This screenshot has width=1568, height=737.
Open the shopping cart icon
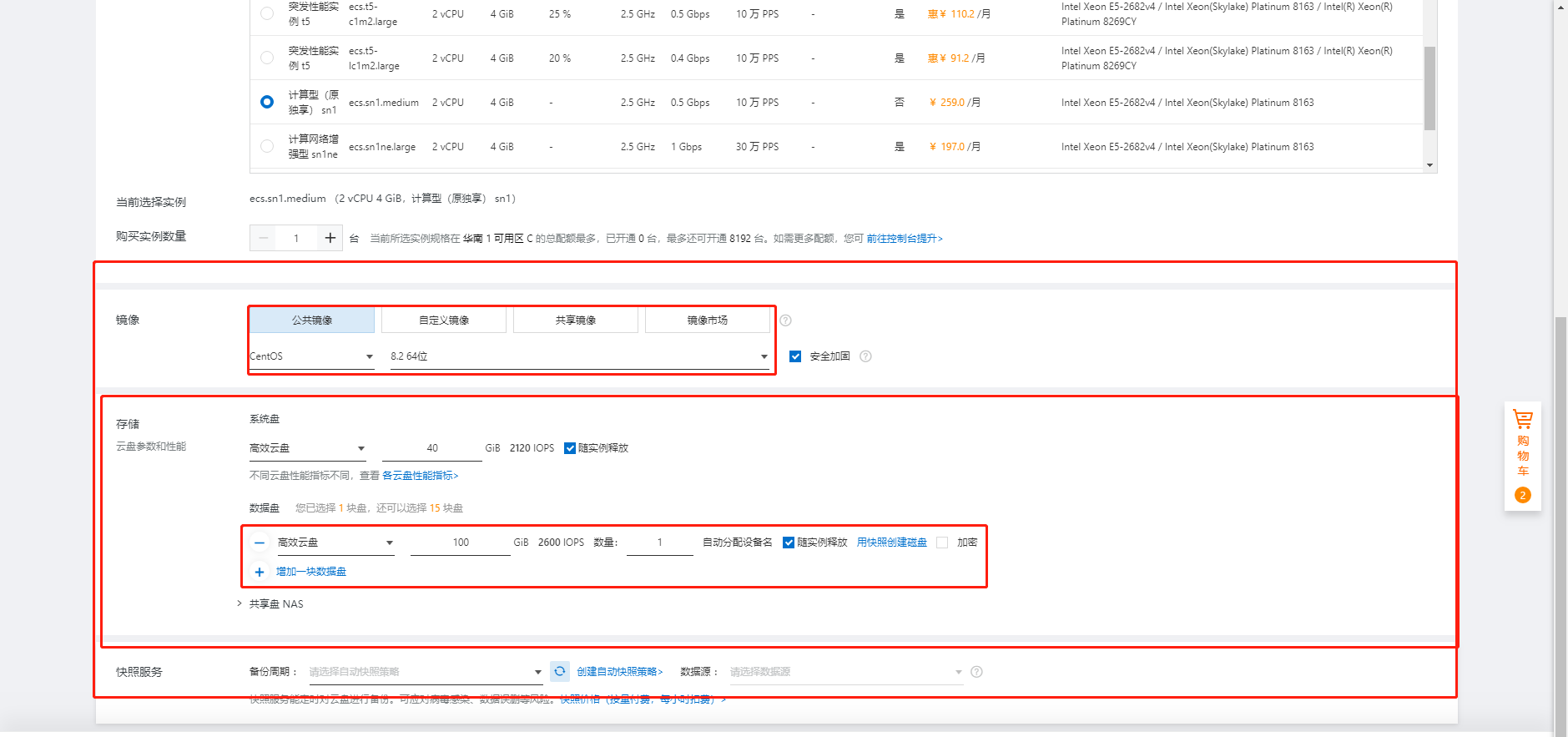(1522, 419)
